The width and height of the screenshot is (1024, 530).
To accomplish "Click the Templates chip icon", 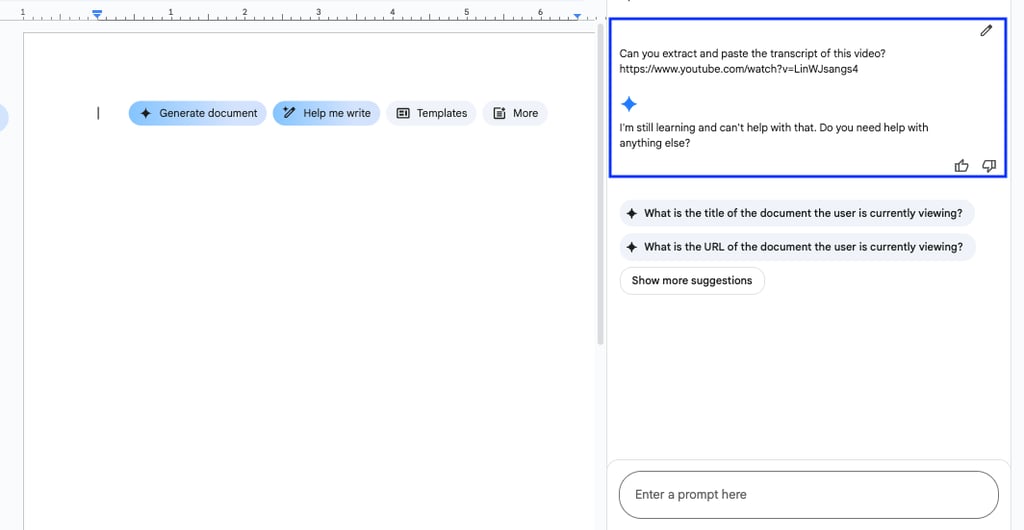I will [403, 113].
